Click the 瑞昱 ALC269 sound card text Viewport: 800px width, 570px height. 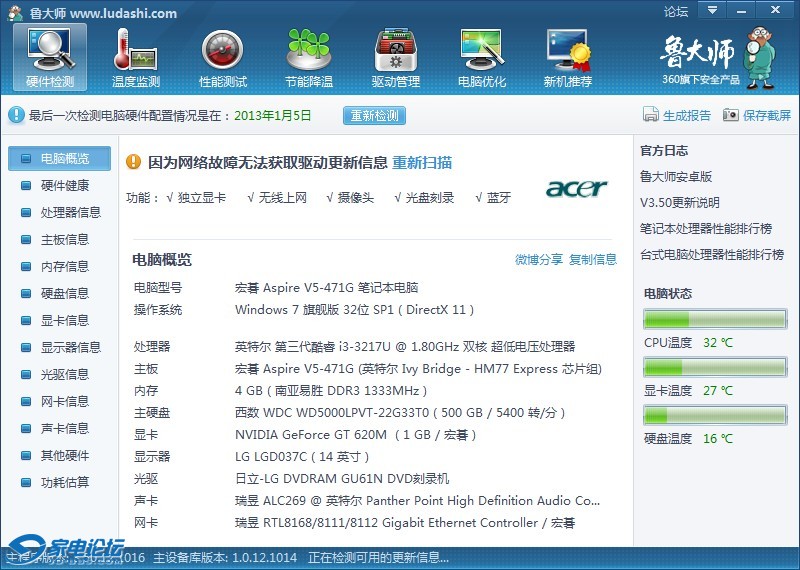coord(417,501)
